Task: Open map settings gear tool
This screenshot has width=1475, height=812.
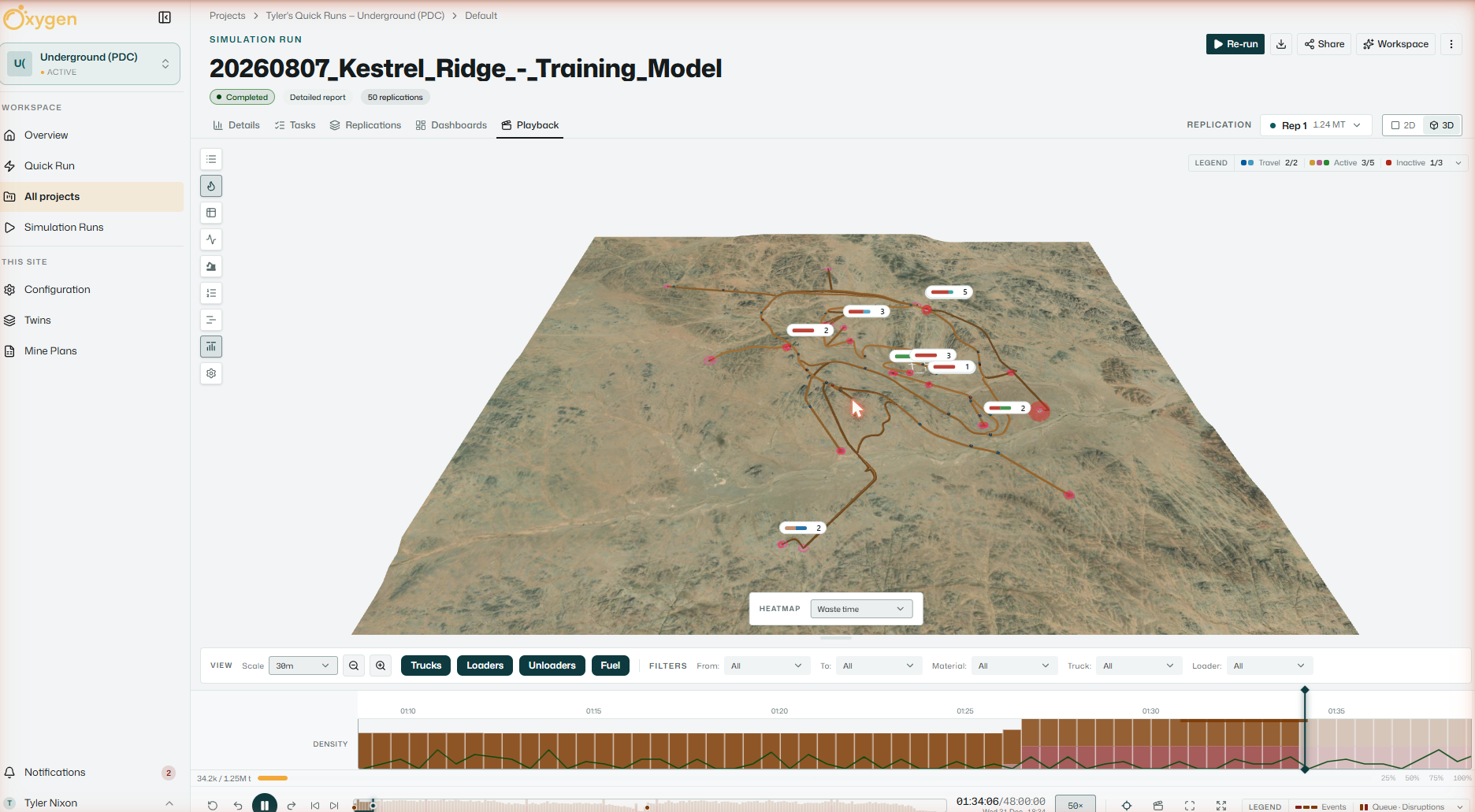Action: (211, 373)
